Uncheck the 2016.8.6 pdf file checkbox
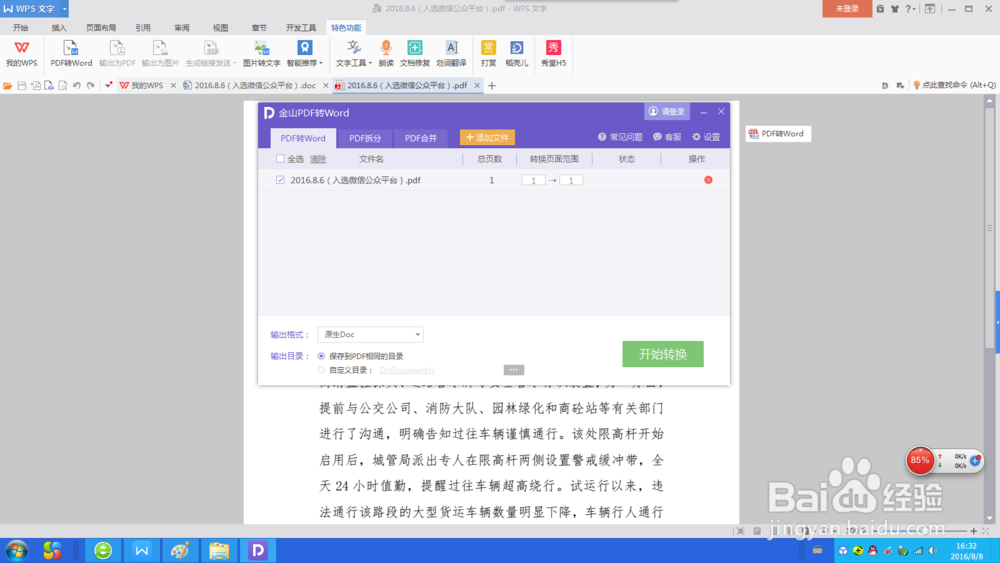 pos(280,180)
